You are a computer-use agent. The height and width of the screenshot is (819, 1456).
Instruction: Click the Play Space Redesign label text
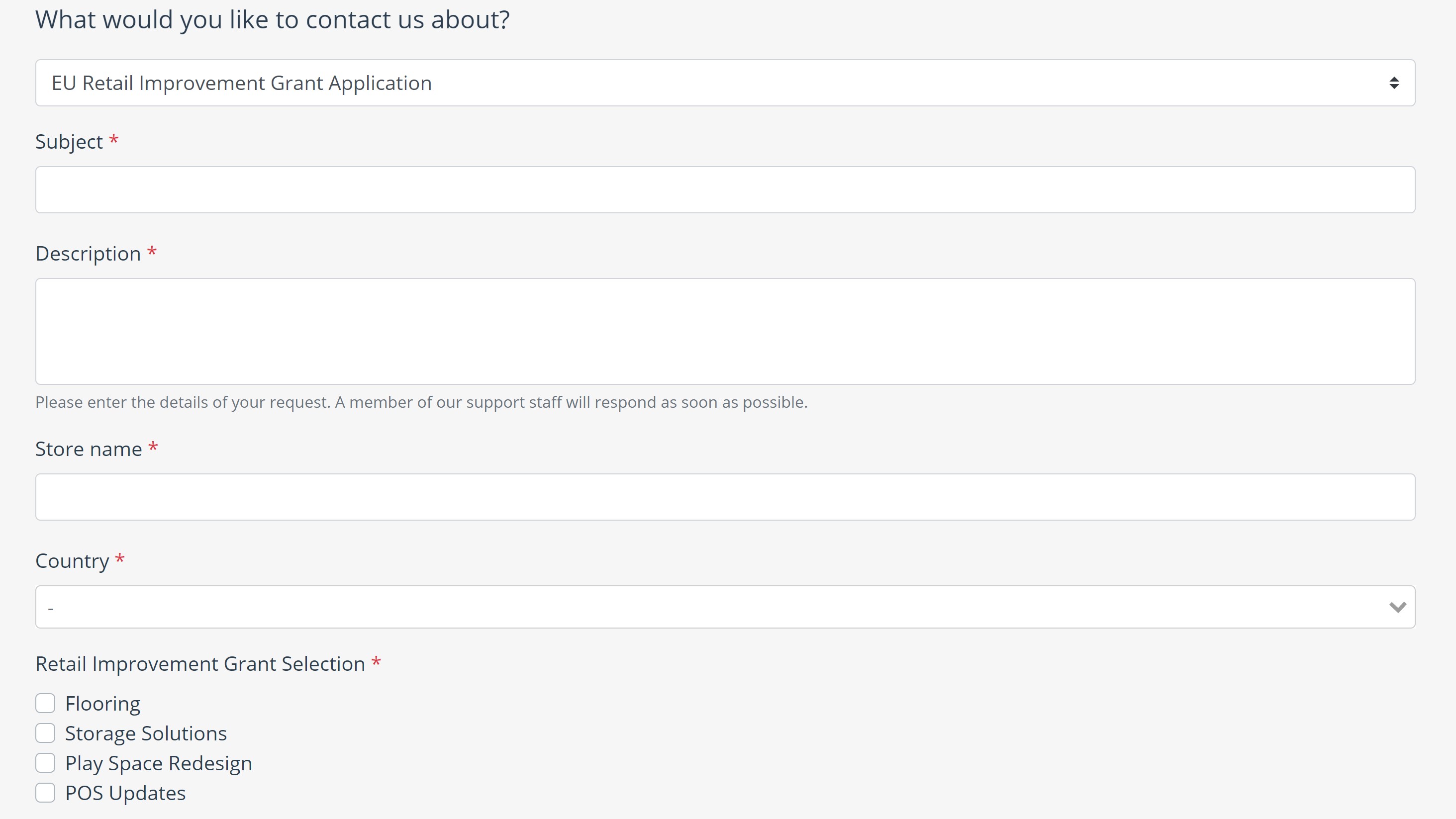coord(159,764)
